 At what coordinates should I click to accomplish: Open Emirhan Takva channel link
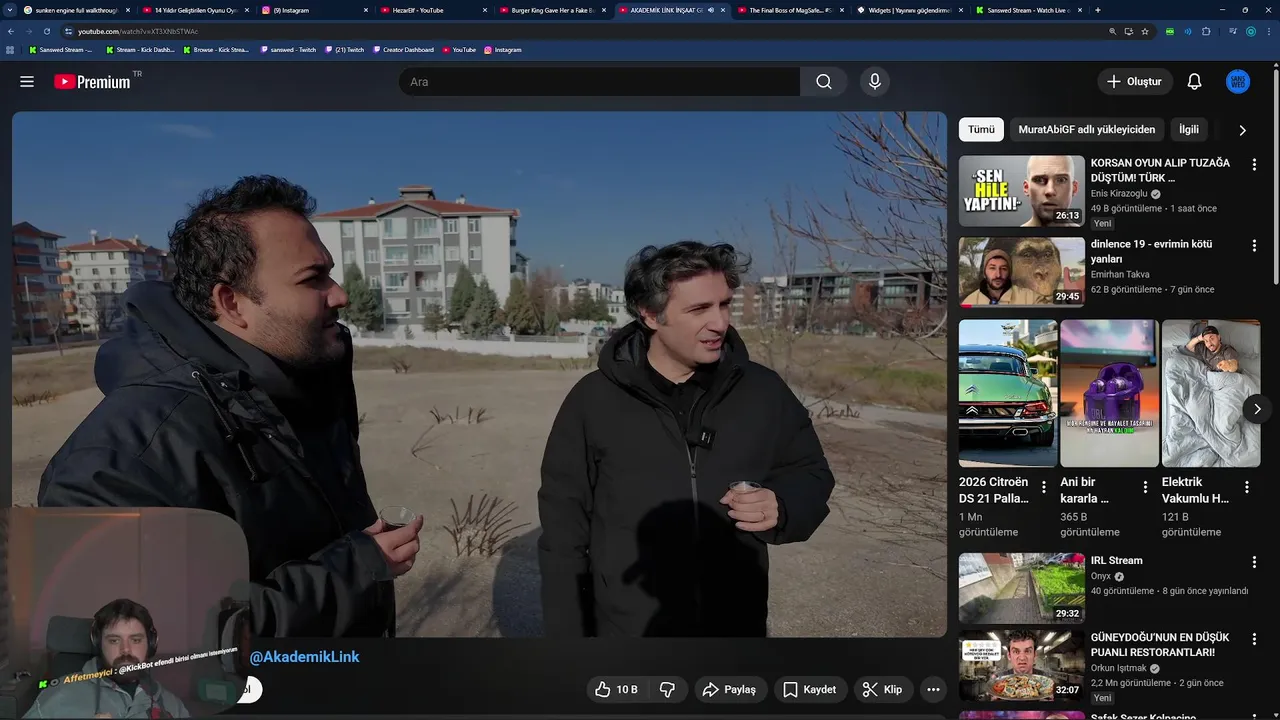click(x=1120, y=274)
